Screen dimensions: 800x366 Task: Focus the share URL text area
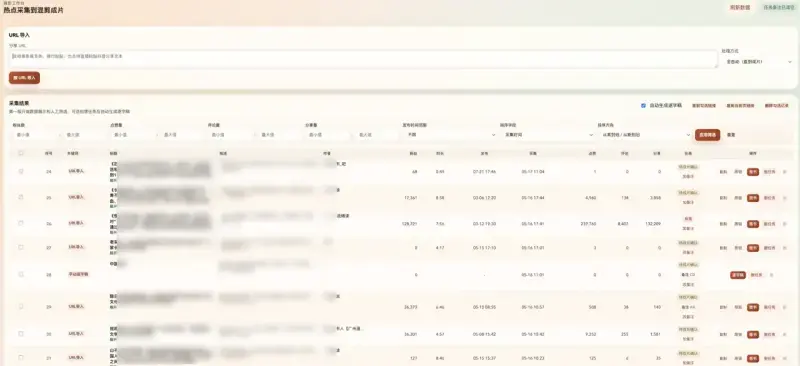363,59
